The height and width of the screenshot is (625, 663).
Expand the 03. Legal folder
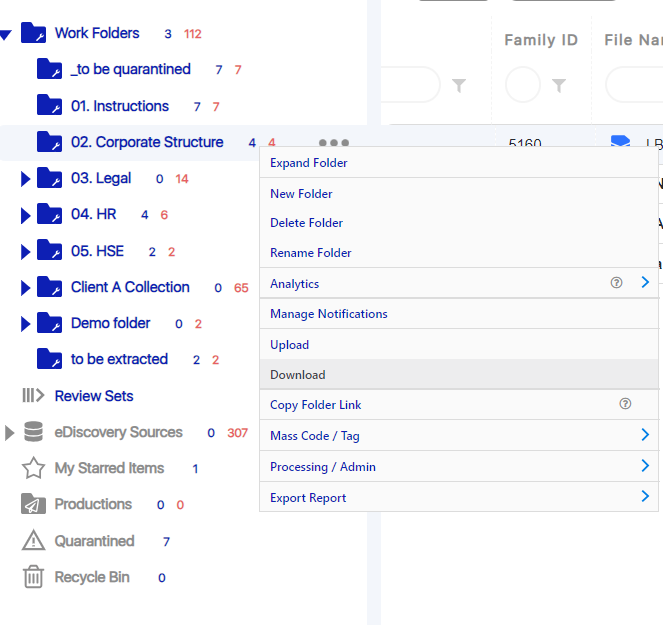25,179
